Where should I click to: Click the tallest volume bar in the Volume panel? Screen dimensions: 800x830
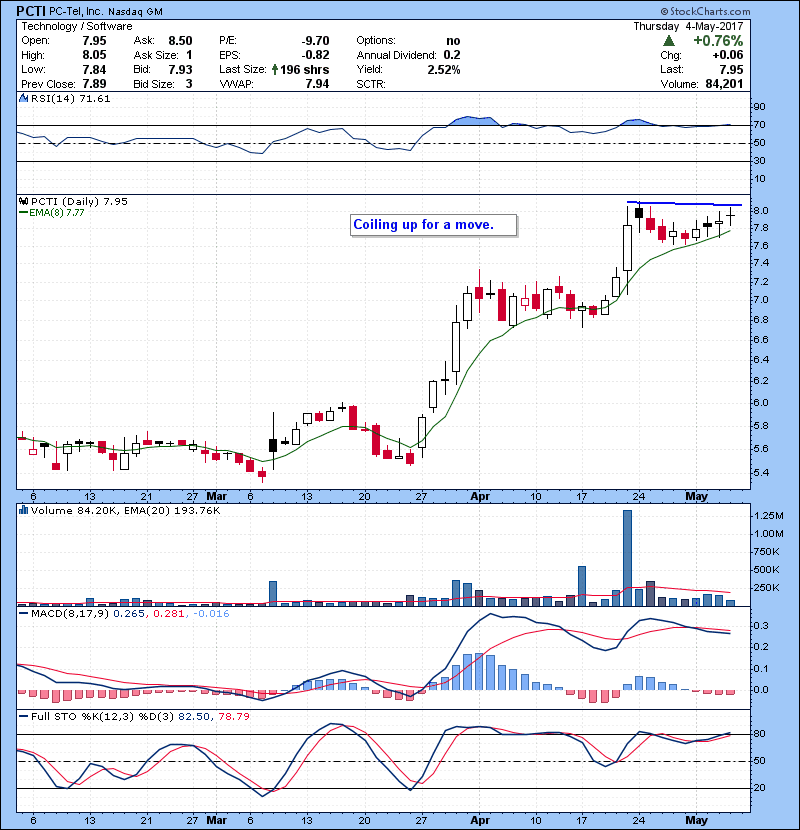click(x=627, y=558)
